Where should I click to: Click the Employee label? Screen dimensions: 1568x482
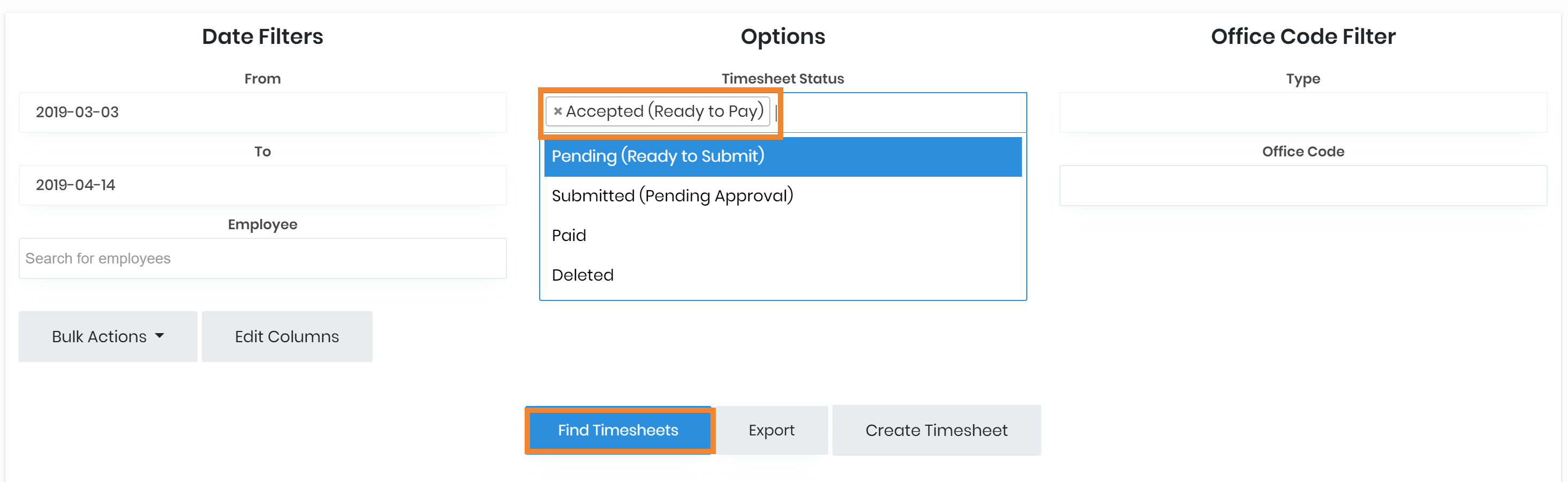pyautogui.click(x=262, y=224)
